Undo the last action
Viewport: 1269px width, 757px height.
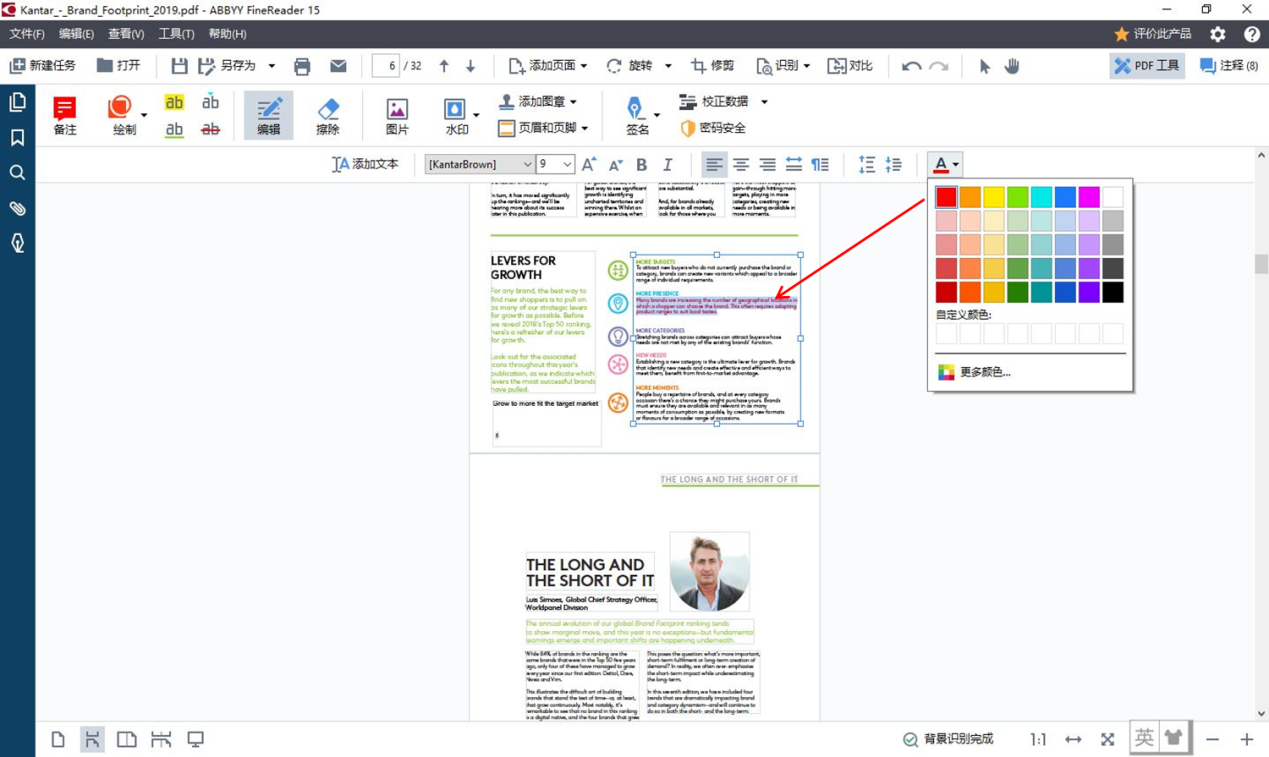(x=911, y=66)
